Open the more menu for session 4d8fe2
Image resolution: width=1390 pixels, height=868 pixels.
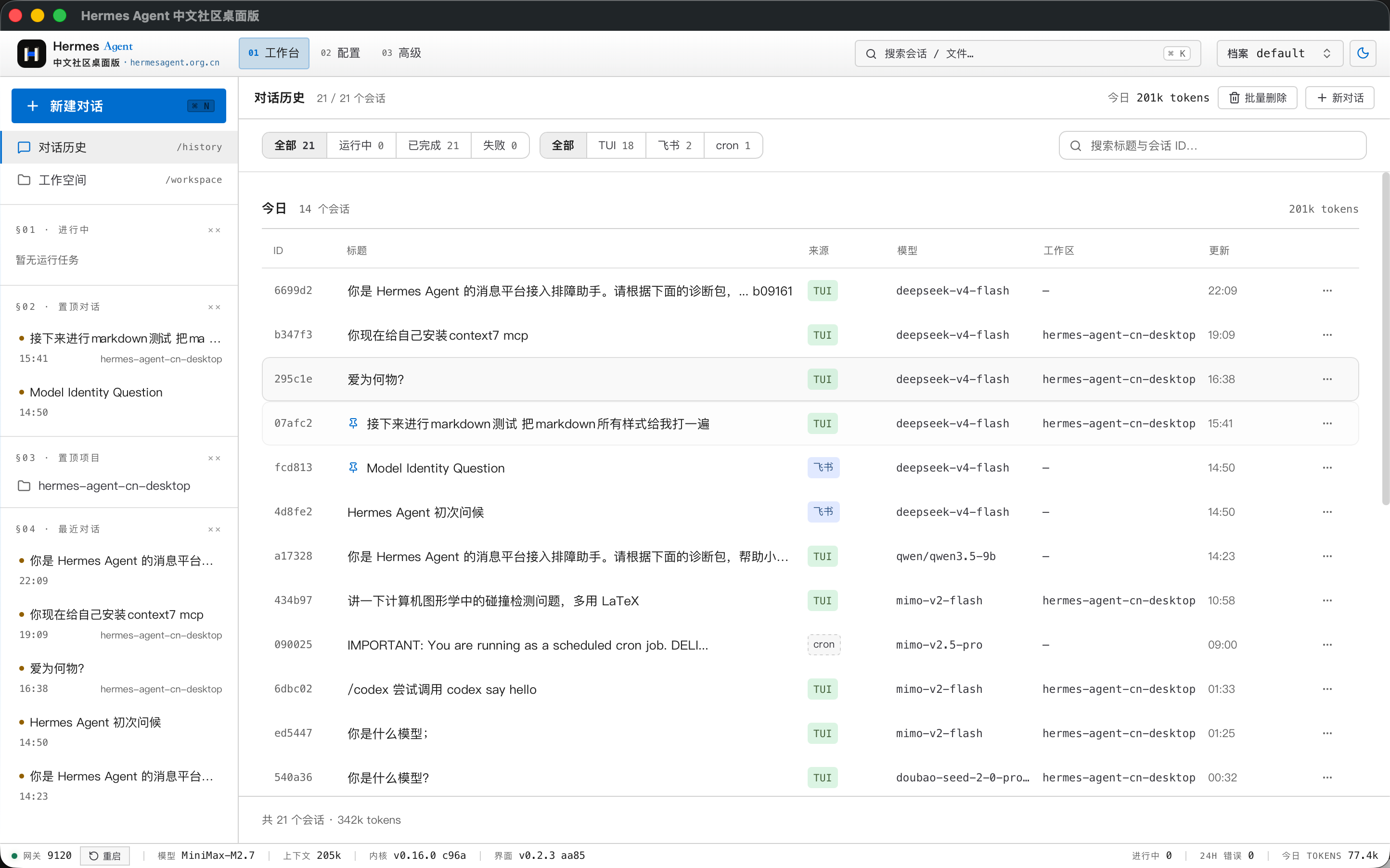click(x=1327, y=511)
